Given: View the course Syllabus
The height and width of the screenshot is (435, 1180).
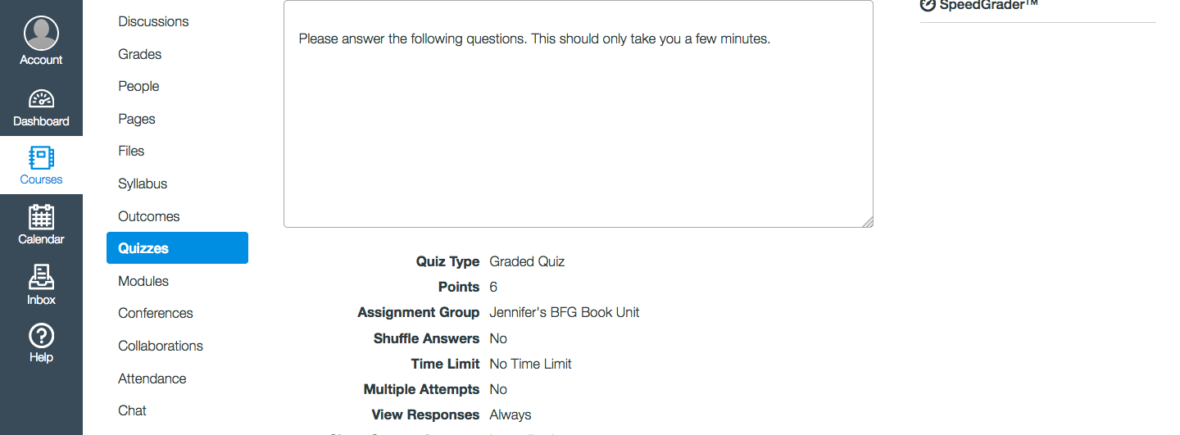Looking at the screenshot, I should [143, 184].
